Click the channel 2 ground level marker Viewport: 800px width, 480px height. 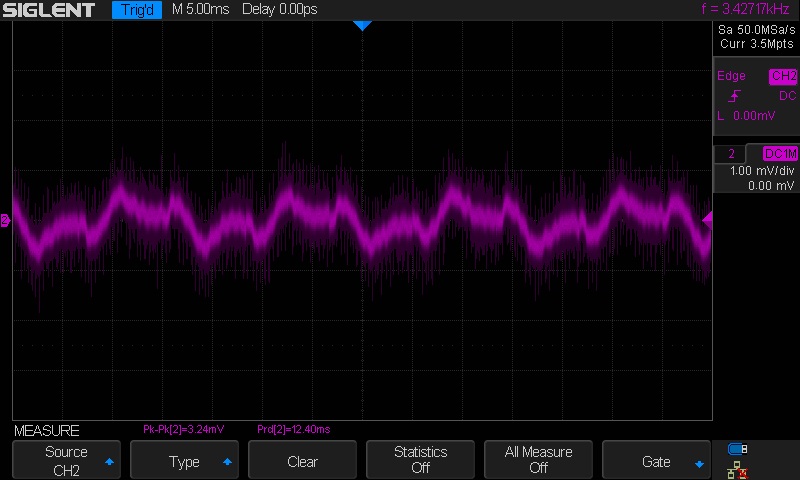[5, 220]
